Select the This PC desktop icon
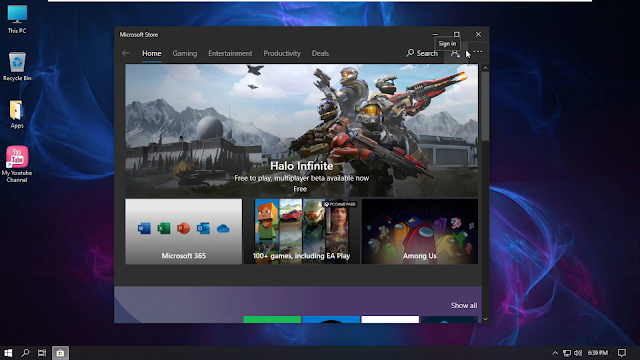The height and width of the screenshot is (360, 640). click(17, 19)
